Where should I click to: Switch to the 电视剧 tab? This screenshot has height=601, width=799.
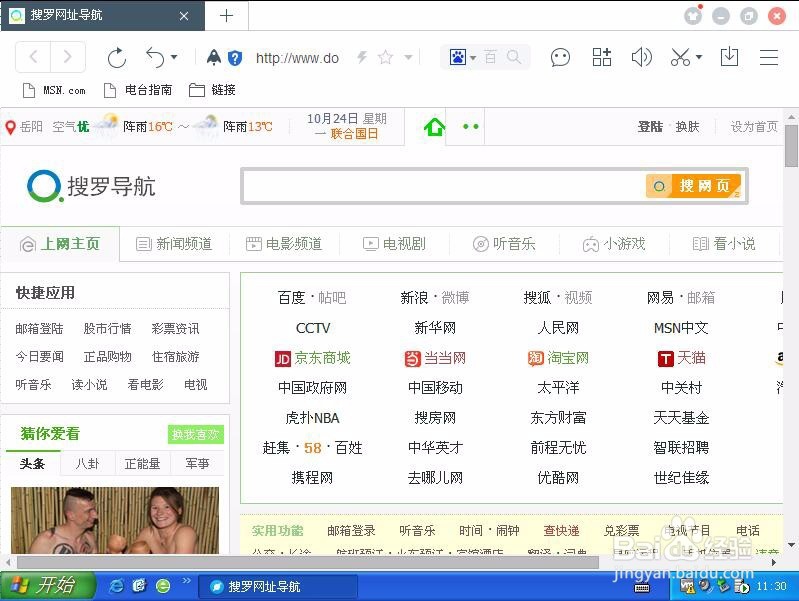pos(394,244)
